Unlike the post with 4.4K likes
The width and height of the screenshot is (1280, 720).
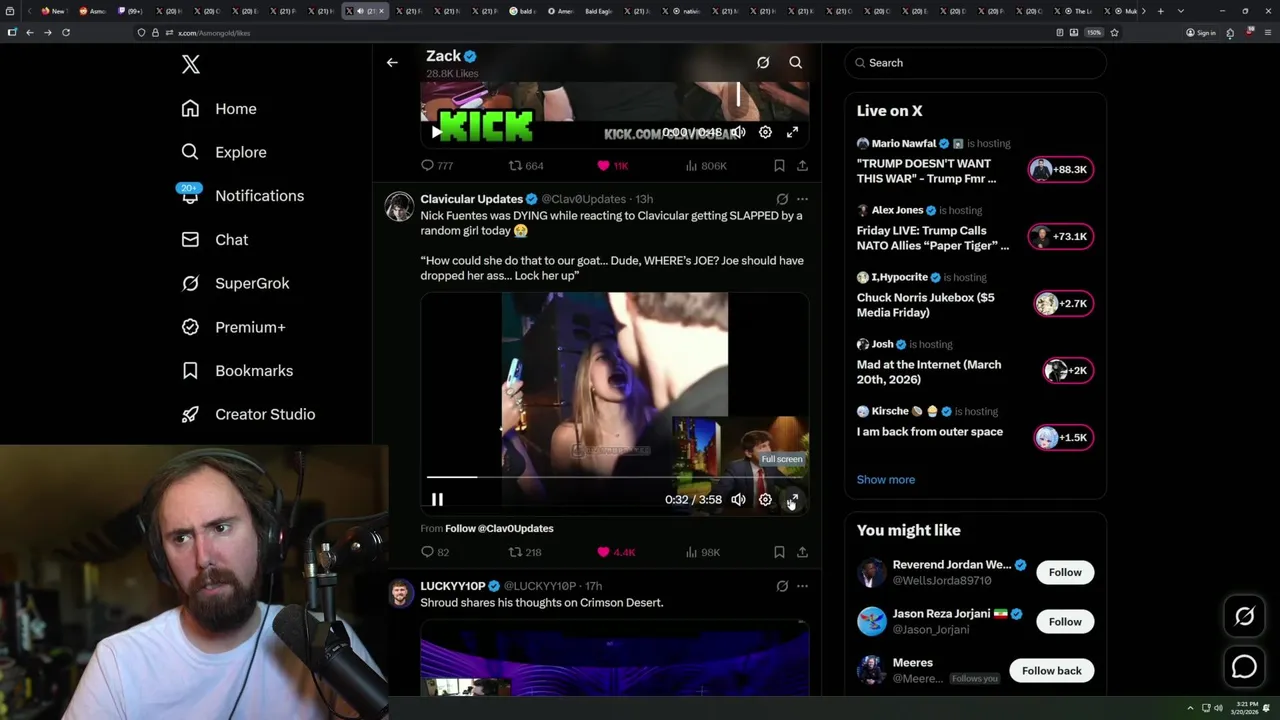616,552
